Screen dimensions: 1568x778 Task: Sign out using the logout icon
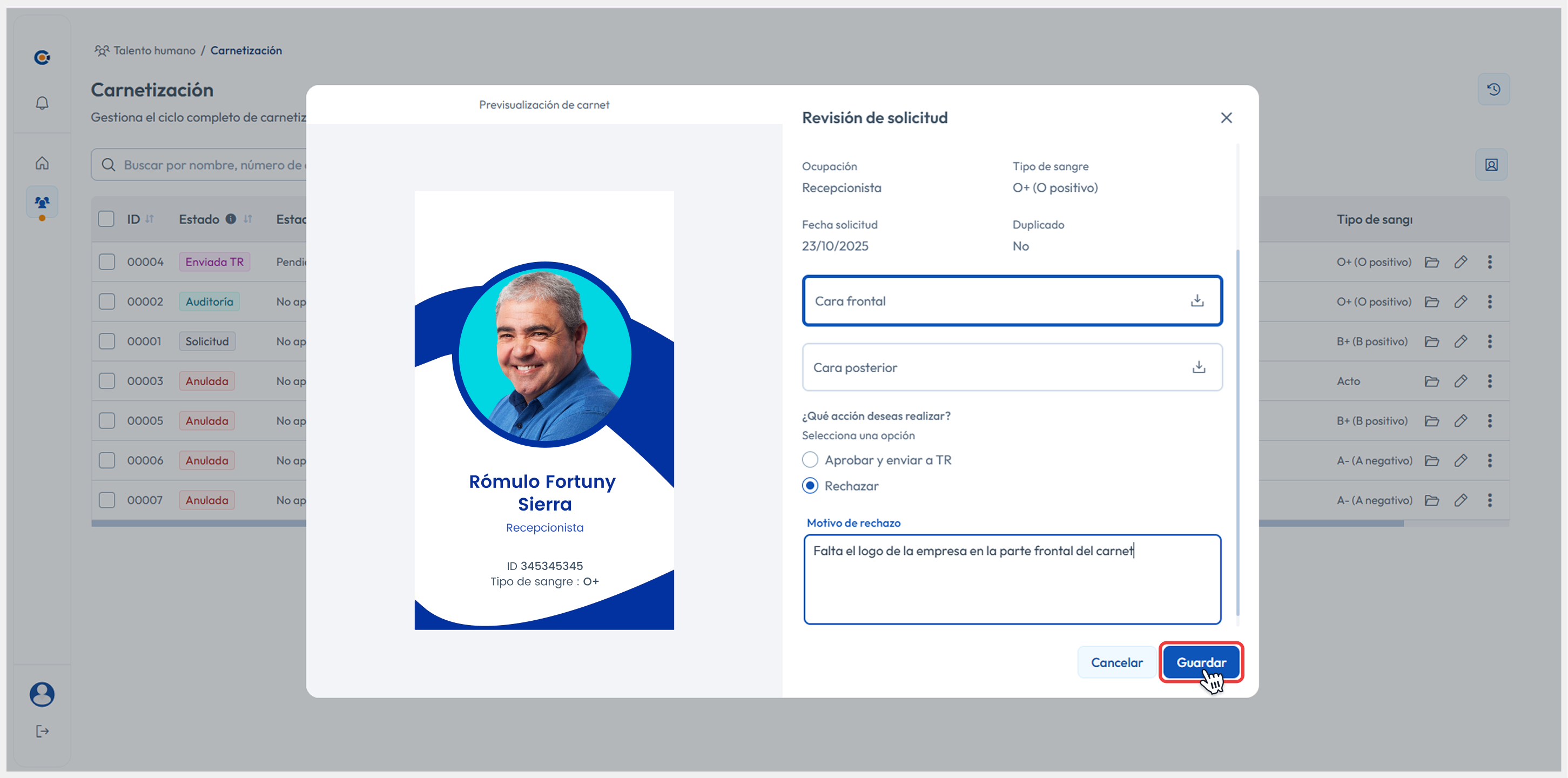click(42, 730)
